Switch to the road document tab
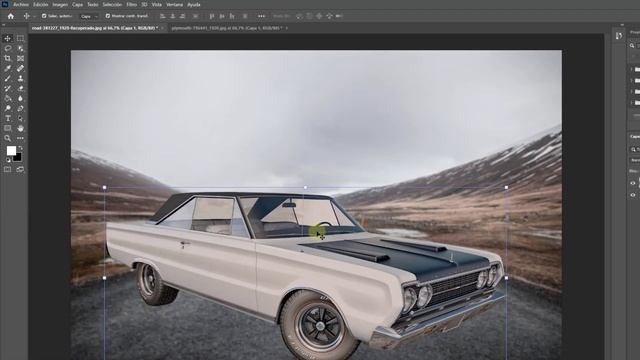 tap(94, 28)
